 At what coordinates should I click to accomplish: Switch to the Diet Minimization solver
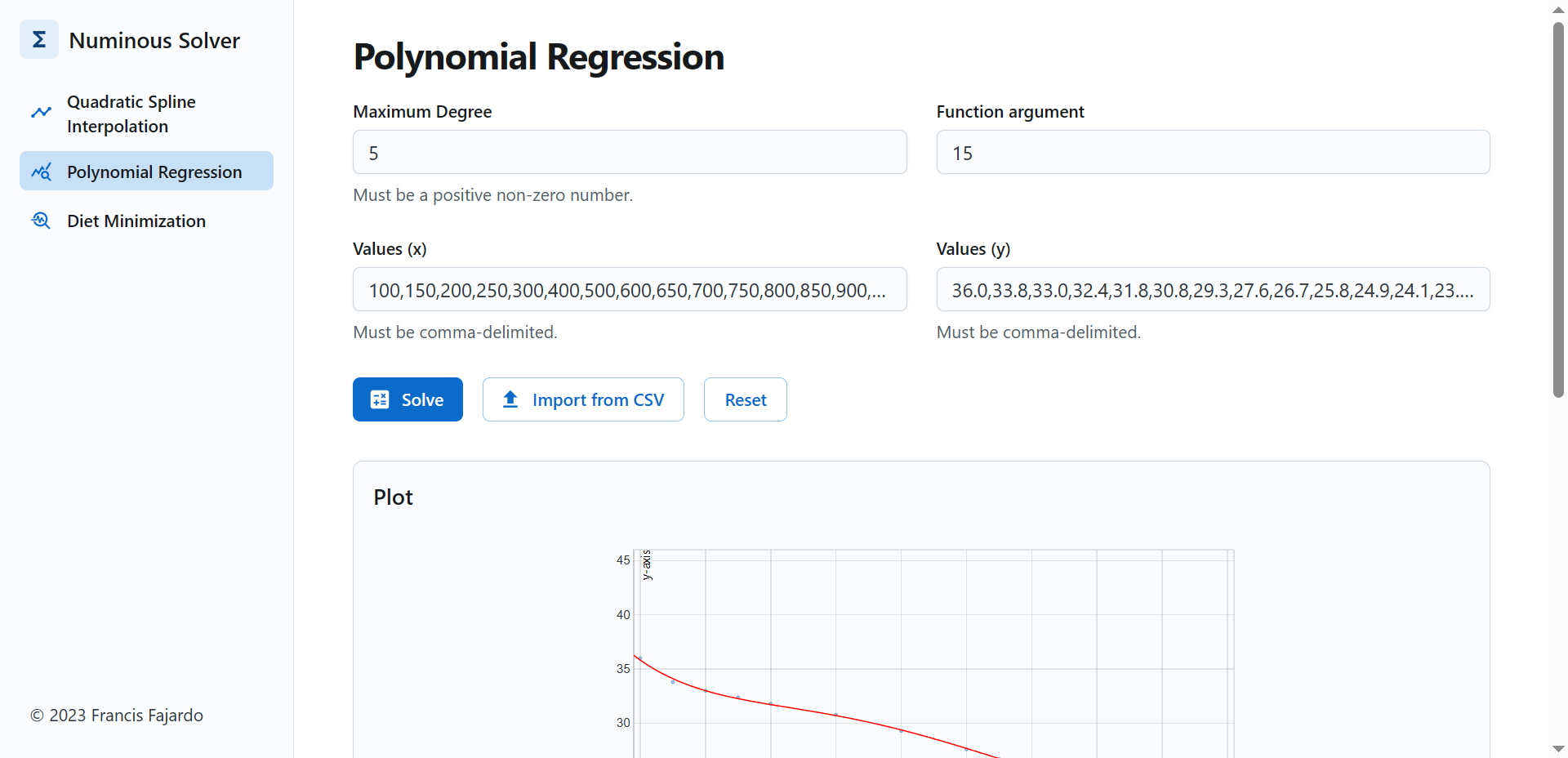[x=136, y=221]
